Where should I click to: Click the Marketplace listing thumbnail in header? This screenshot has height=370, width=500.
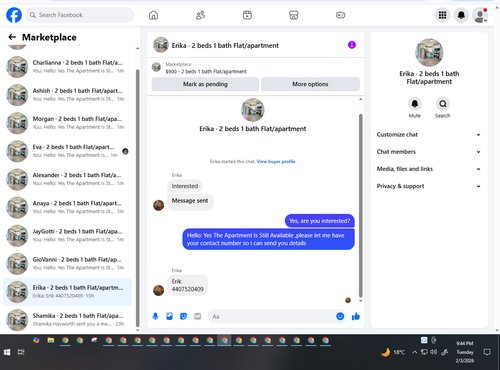(x=156, y=67)
